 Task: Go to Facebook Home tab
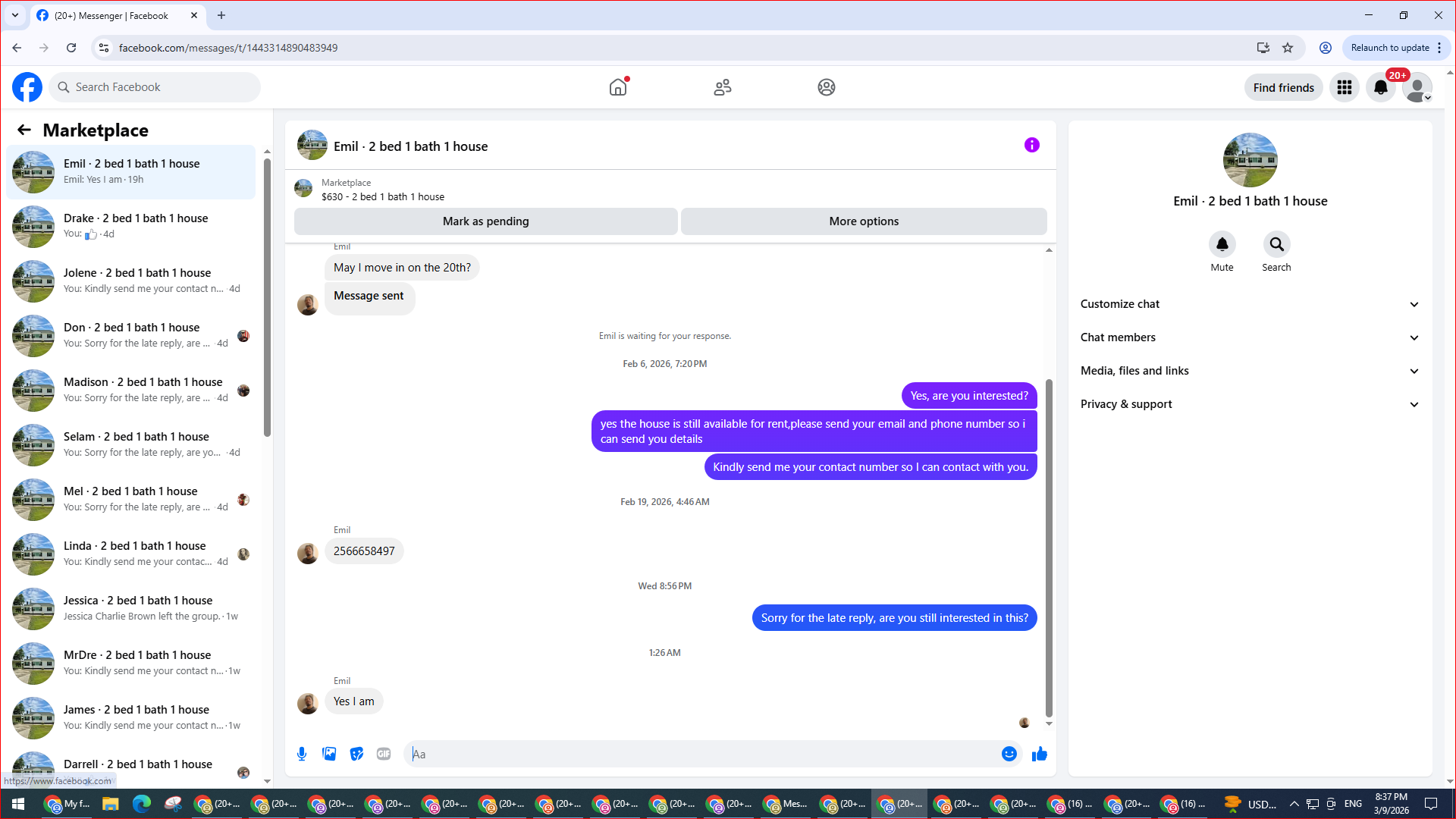click(618, 87)
